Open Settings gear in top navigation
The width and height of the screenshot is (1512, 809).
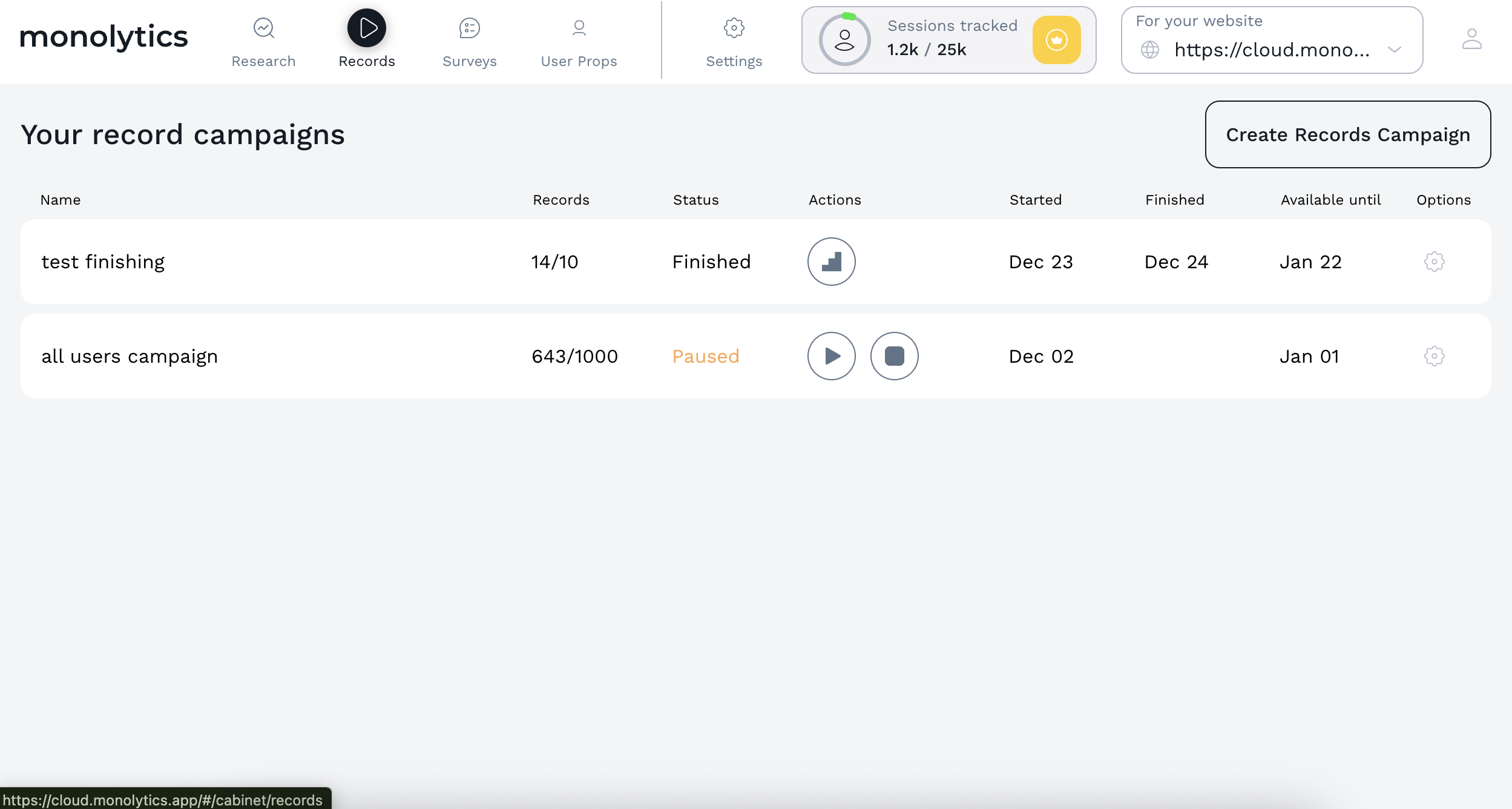(734, 28)
